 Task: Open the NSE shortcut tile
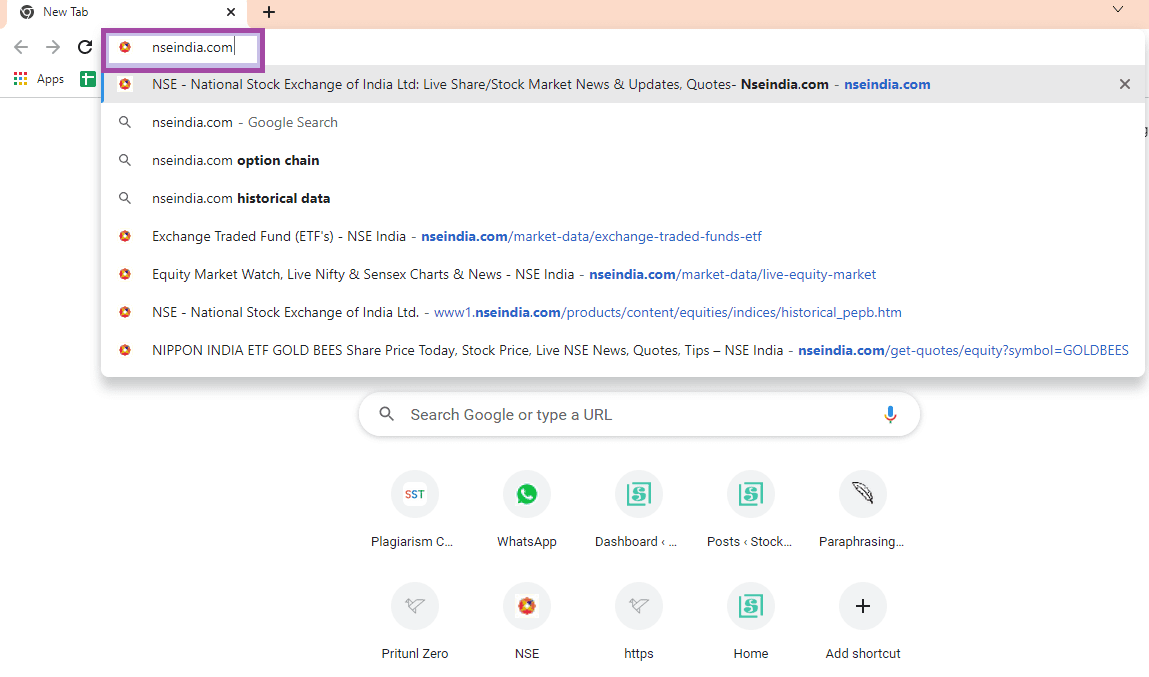click(526, 622)
